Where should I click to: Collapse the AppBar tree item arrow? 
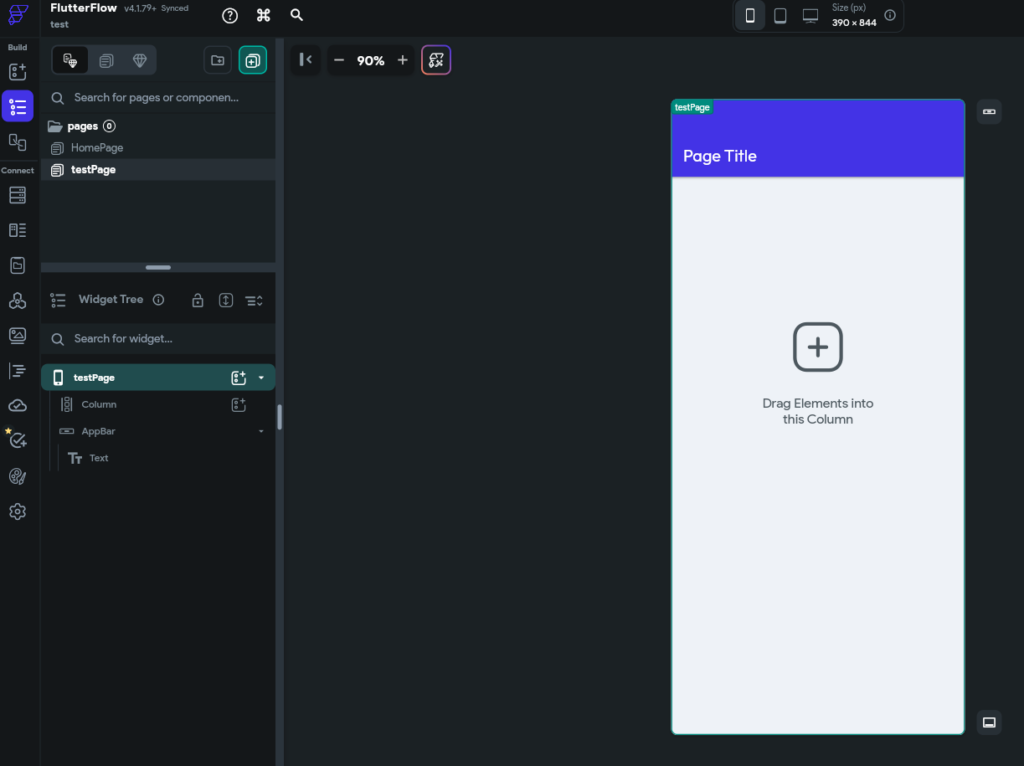click(261, 431)
